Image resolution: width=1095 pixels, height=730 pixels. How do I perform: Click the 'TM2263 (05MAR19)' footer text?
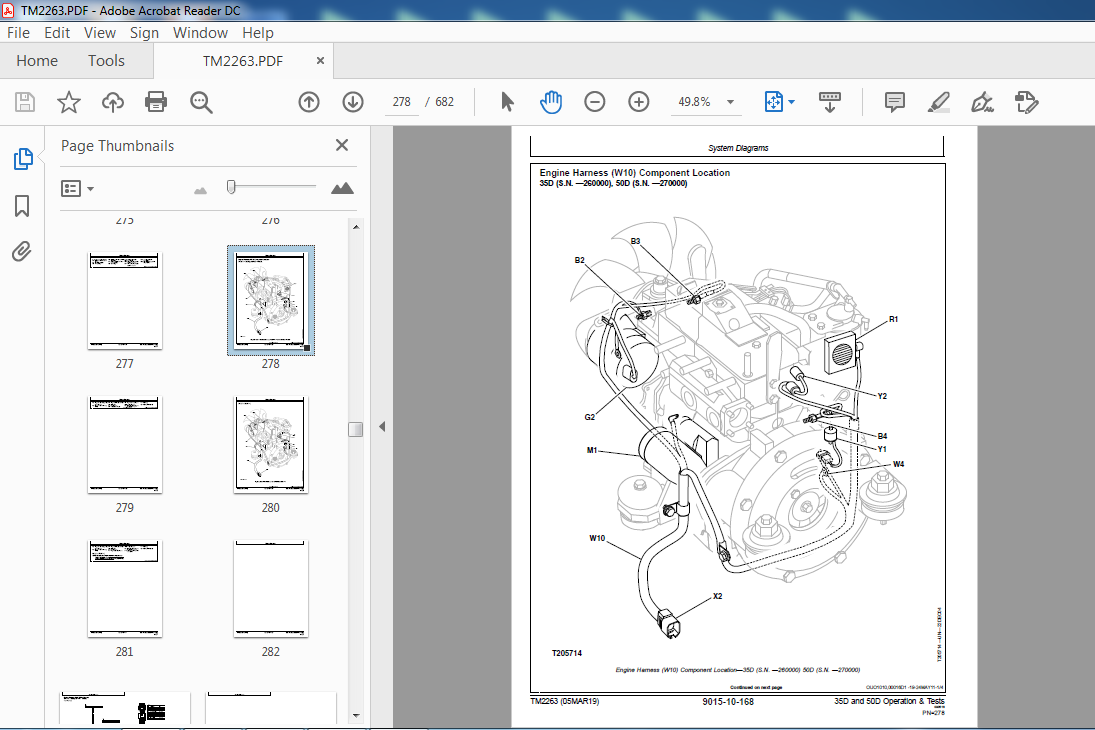coord(565,701)
